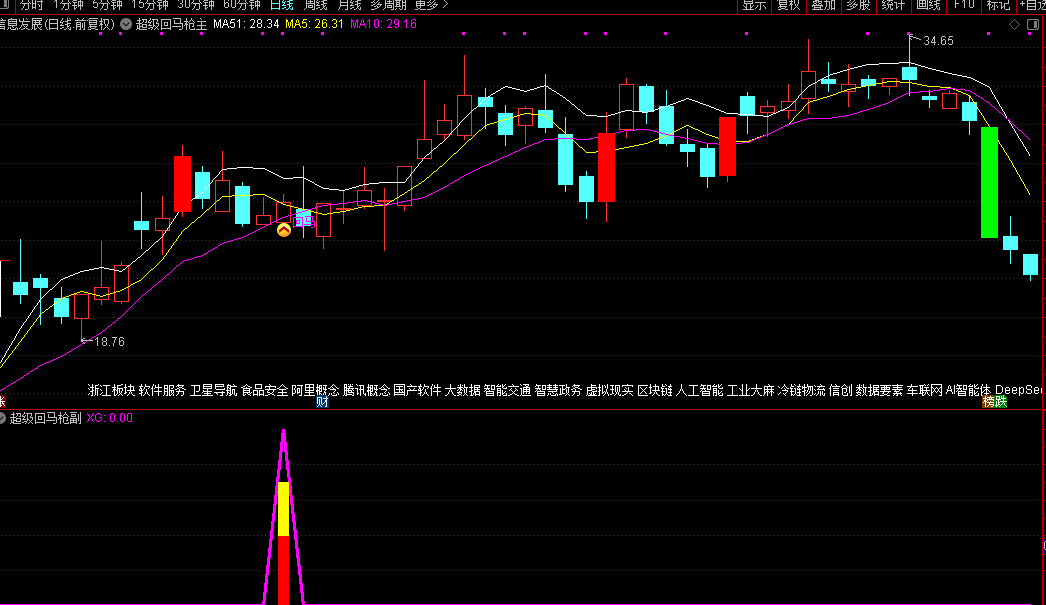Screen dimensions: 1046x605
Task: Click the 叠加 overlay button
Action: (823, 5)
